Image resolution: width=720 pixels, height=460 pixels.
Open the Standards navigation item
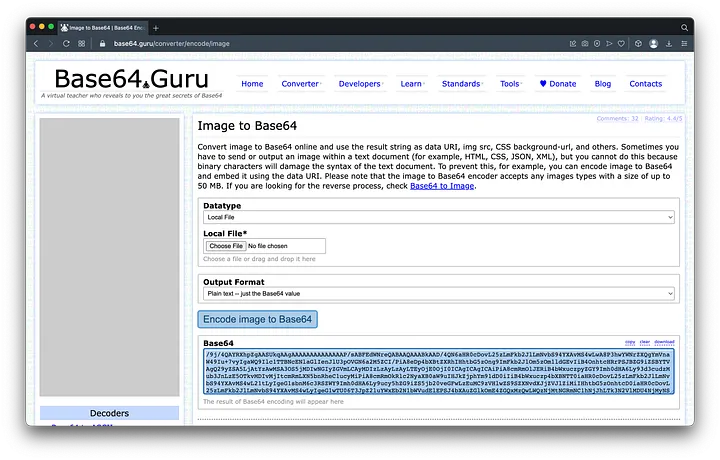tap(461, 84)
